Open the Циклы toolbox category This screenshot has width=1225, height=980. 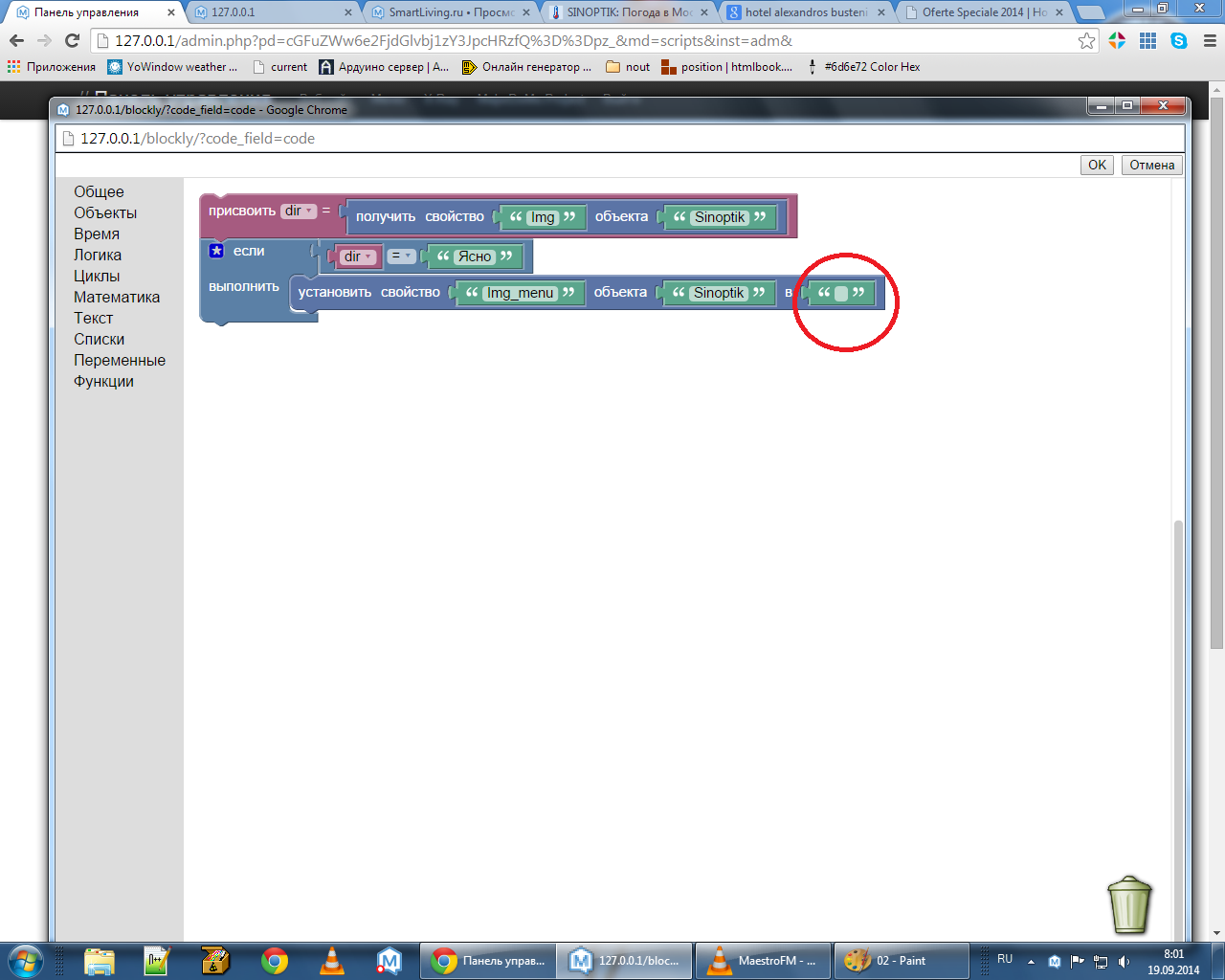[x=97, y=276]
